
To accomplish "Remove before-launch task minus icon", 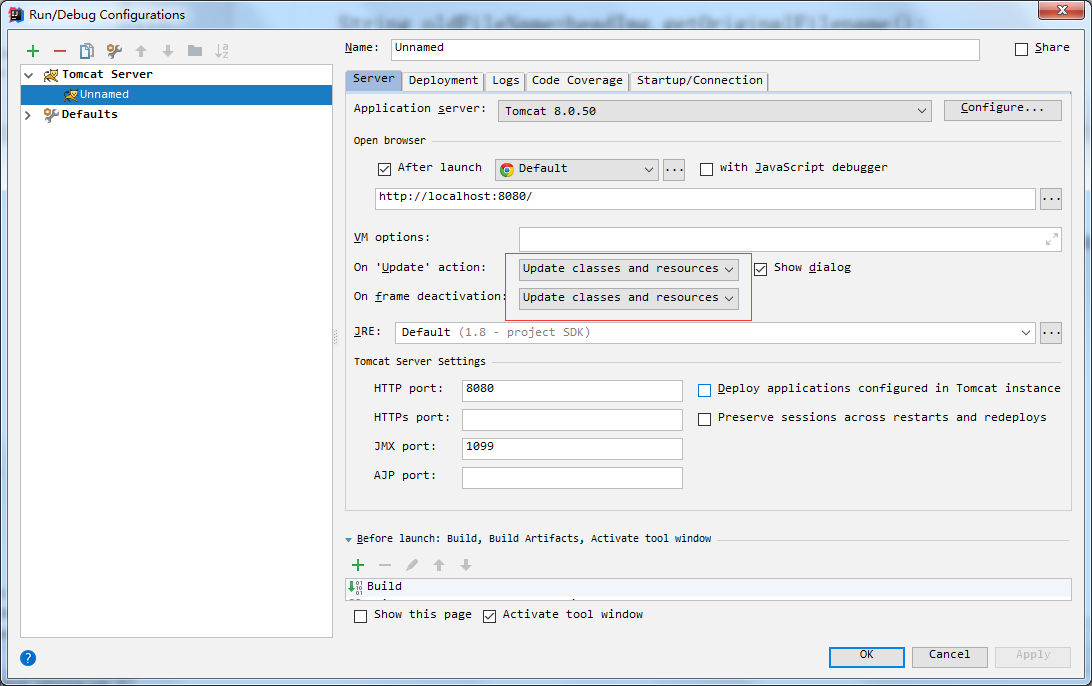I will tap(385, 565).
